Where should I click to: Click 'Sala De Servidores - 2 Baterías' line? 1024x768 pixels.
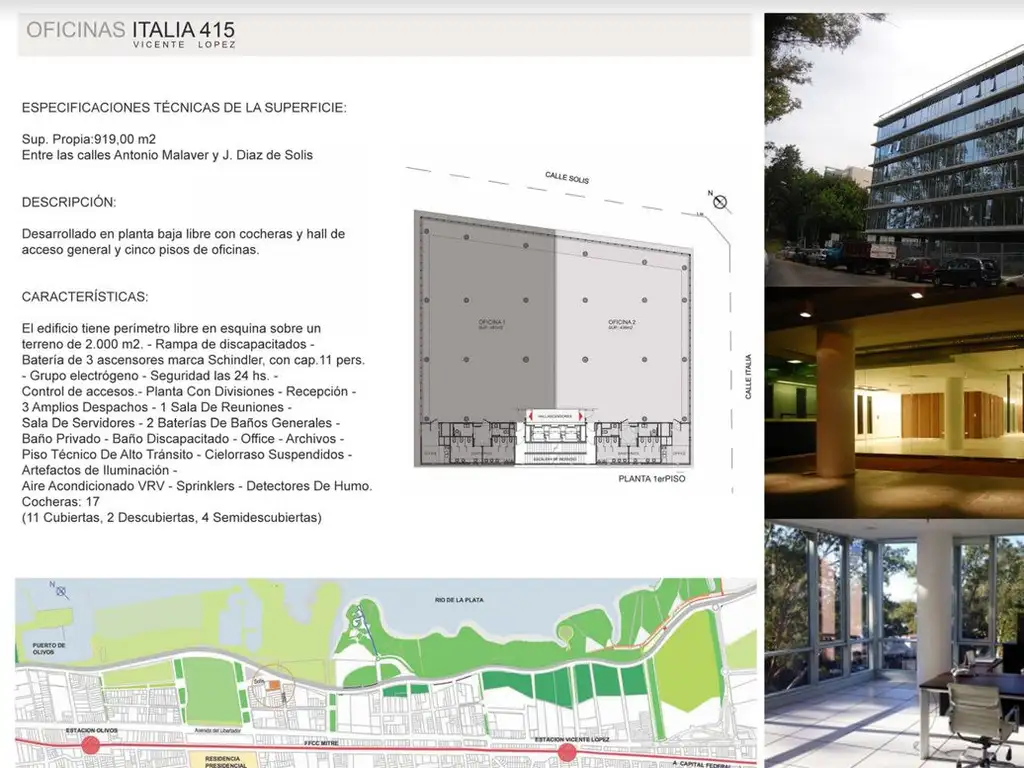click(x=181, y=423)
